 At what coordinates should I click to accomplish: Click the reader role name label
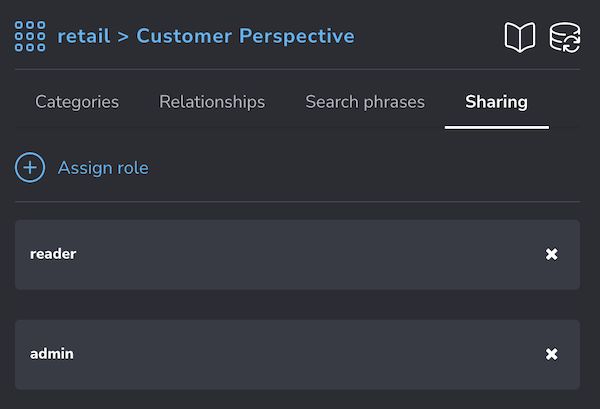click(53, 254)
